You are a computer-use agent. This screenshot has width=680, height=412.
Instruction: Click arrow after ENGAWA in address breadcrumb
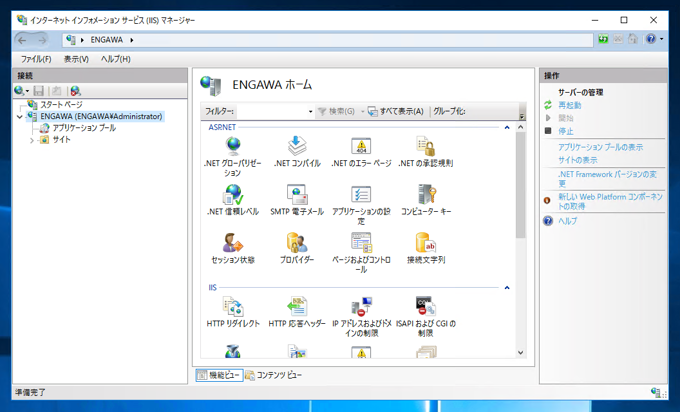[x=132, y=40]
